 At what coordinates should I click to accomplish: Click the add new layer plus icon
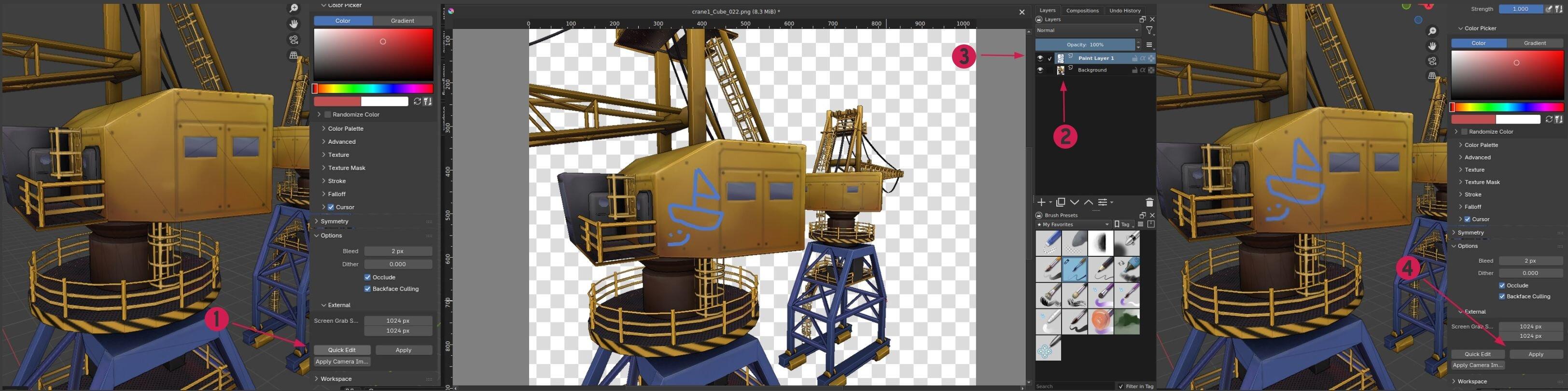point(1041,202)
